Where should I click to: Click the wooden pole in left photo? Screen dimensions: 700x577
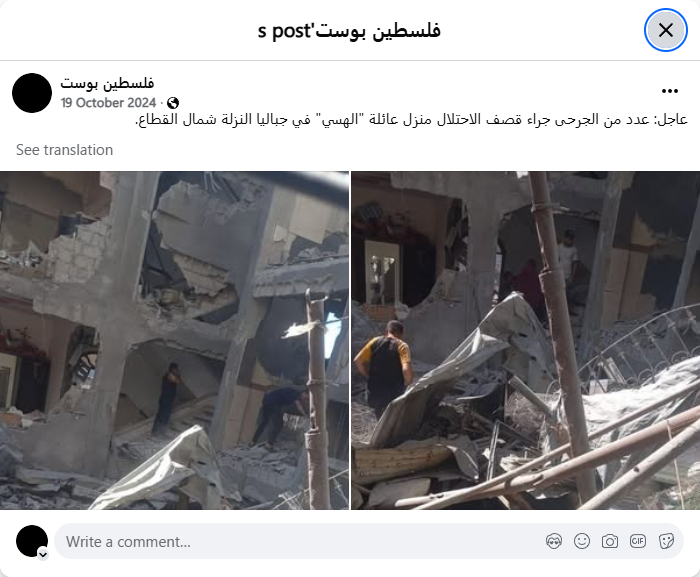tap(317, 400)
